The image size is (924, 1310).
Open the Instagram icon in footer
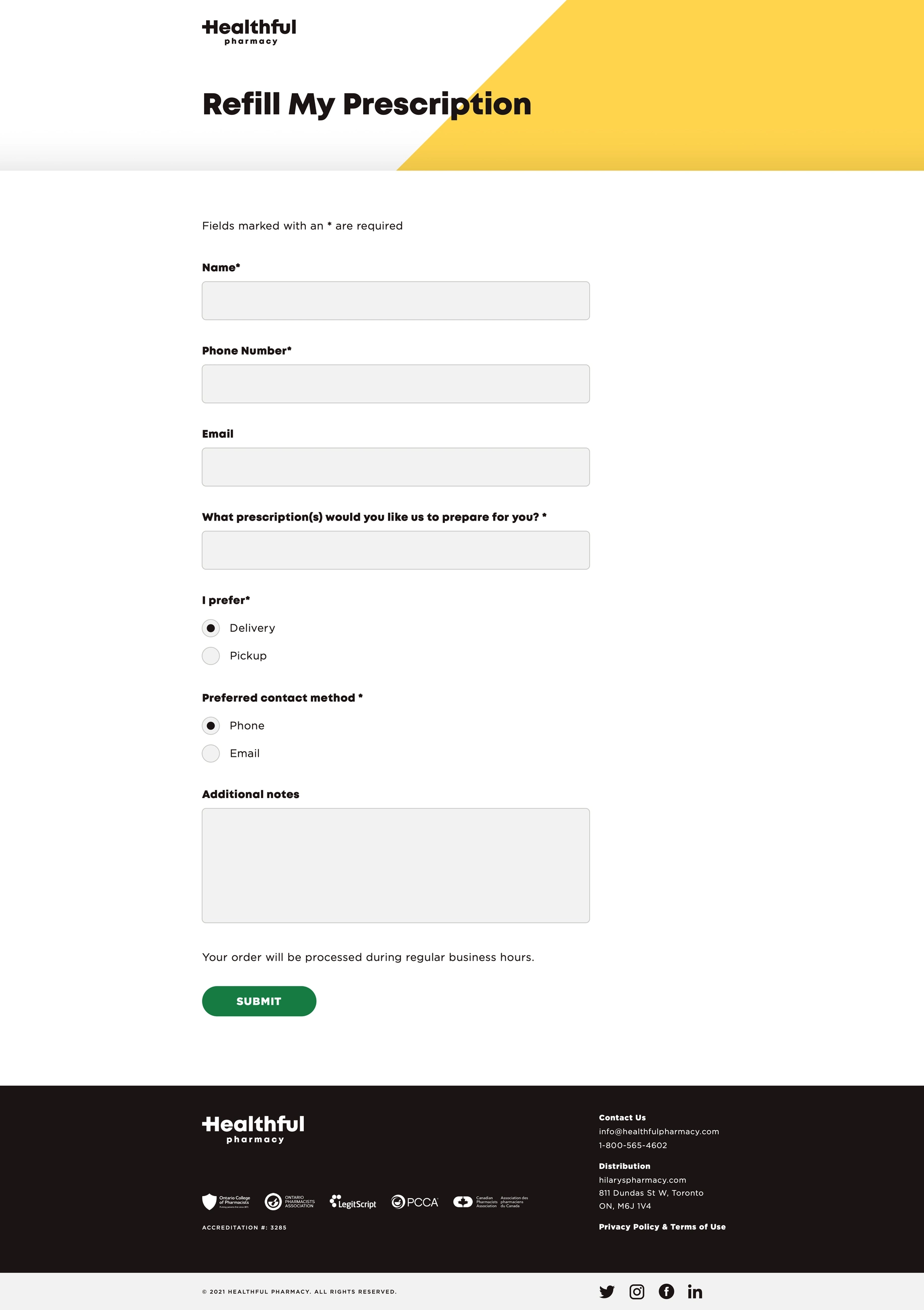pos(636,1292)
